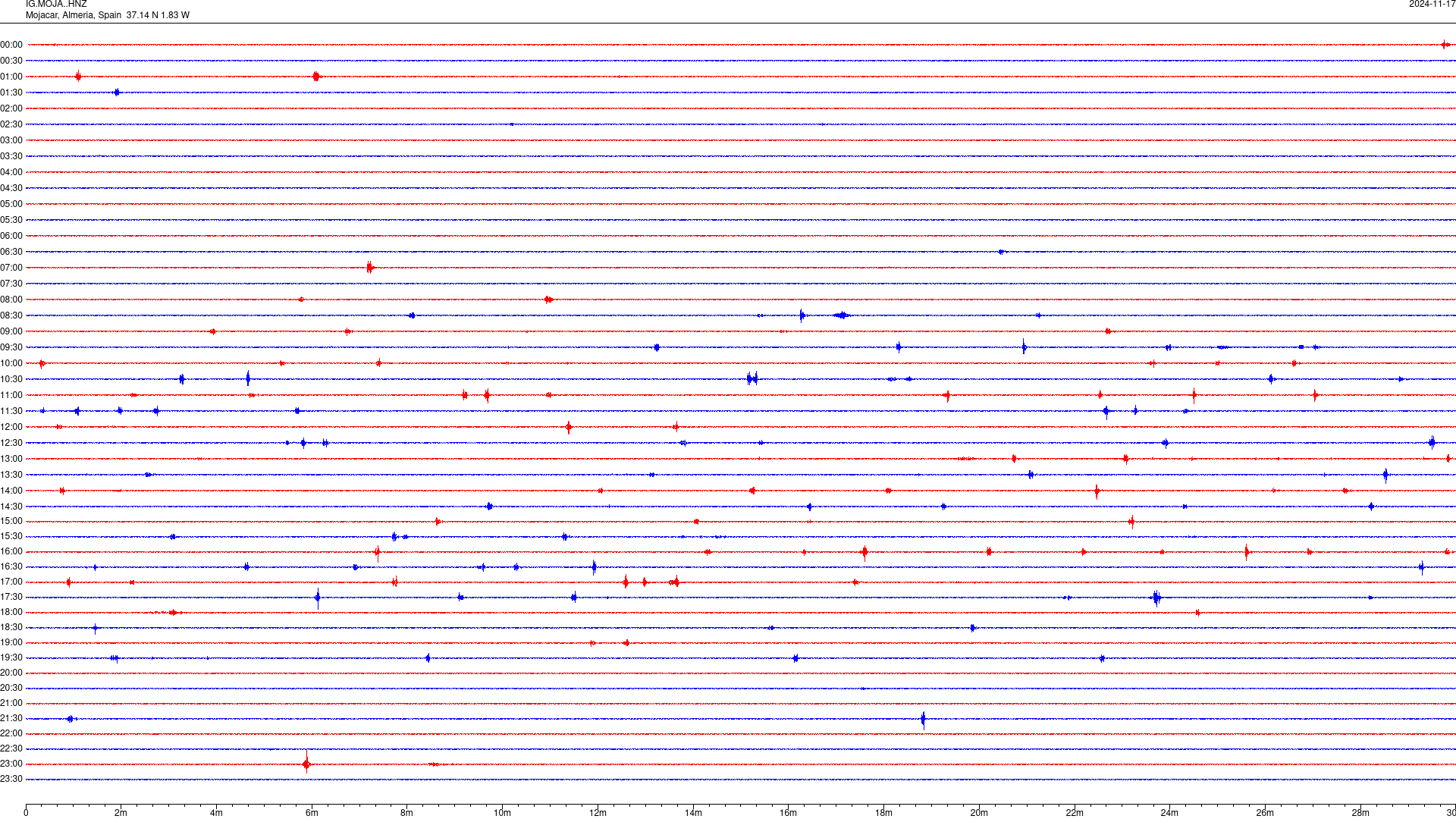
Task: Select the 19:00 time row label
Action: point(11,642)
